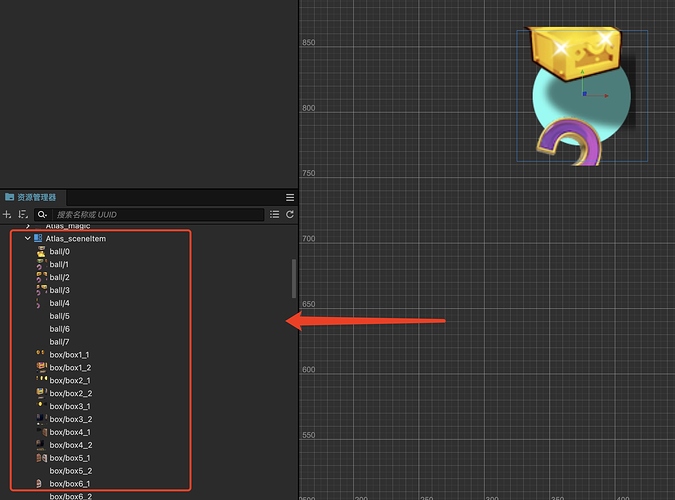Select the gold crown box sprite in scene
Viewport: 675px width, 500px height.
click(x=576, y=53)
